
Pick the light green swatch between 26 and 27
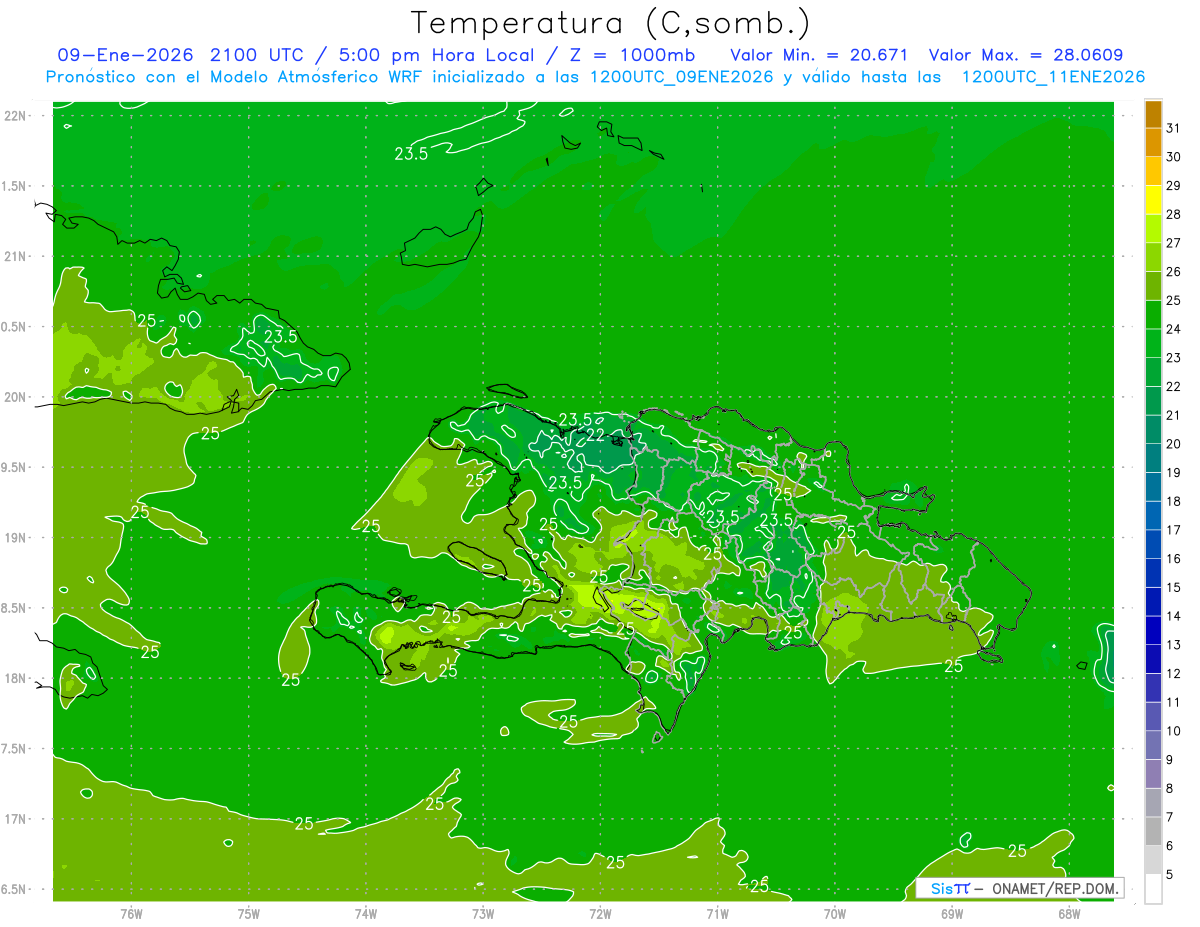(1153, 257)
